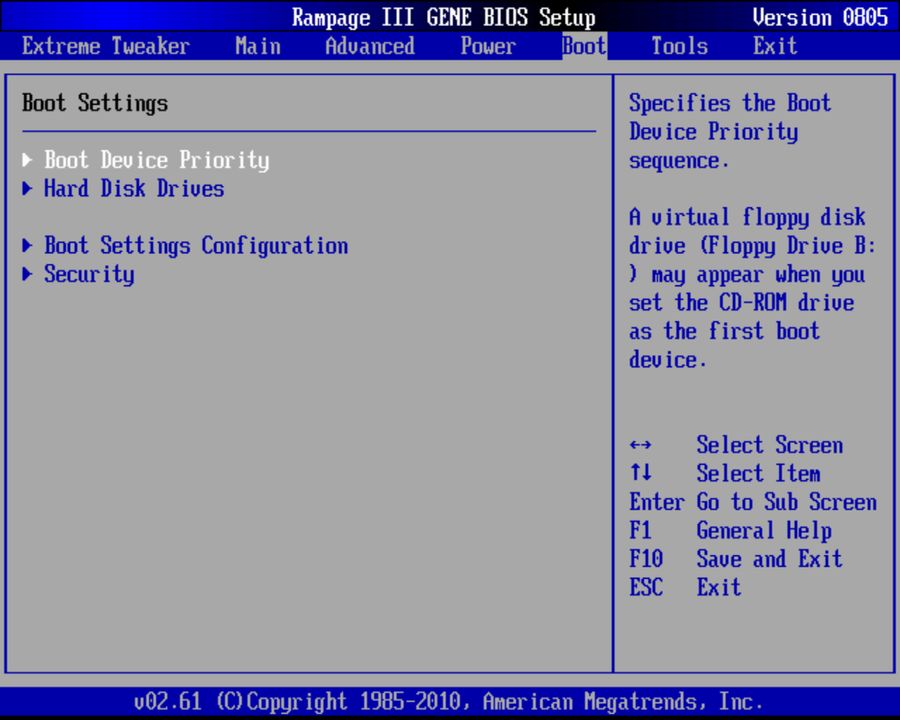
Task: Click the Enter Go to Sub Screen hint
Action: pyautogui.click(x=753, y=502)
